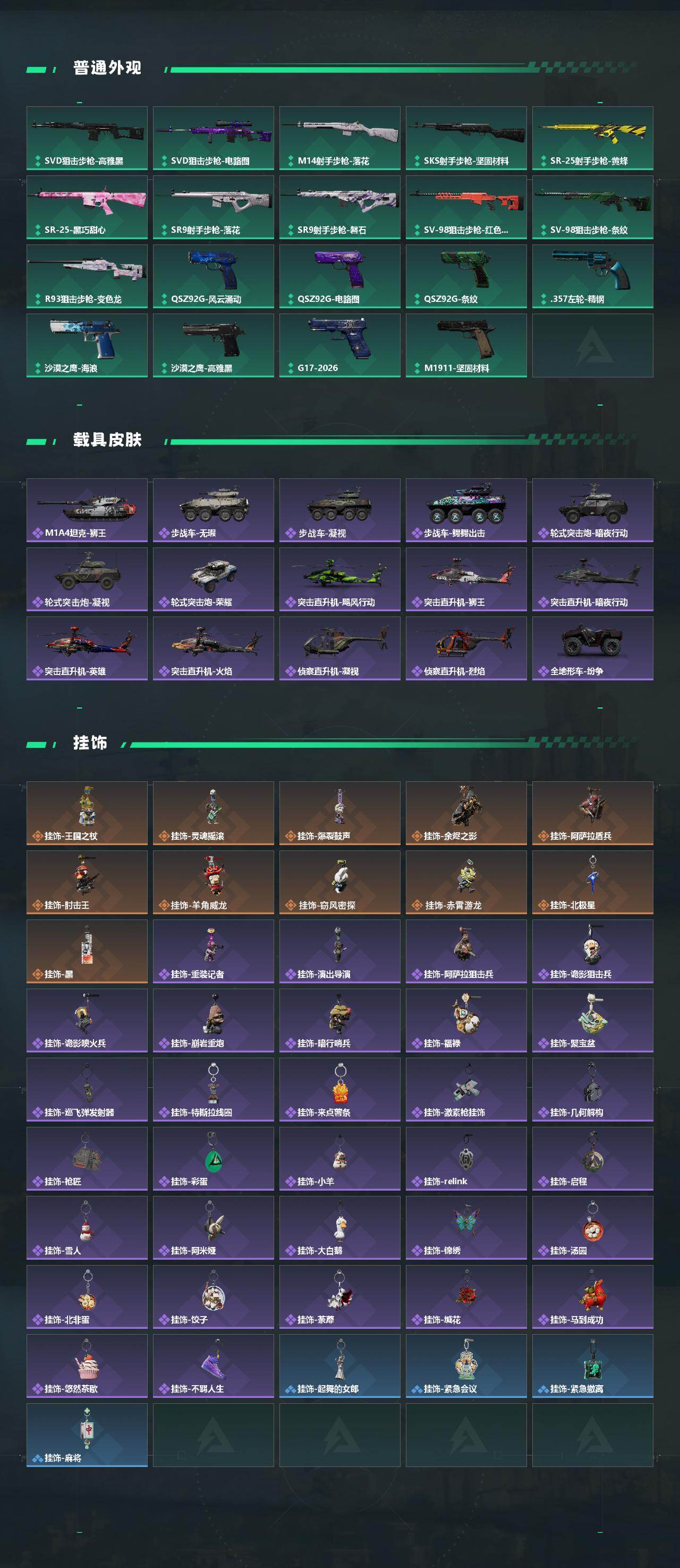The image size is (680, 1568).
Task: Pick the 挂饰-彩蛋 green egg charm
Action: point(213,1158)
